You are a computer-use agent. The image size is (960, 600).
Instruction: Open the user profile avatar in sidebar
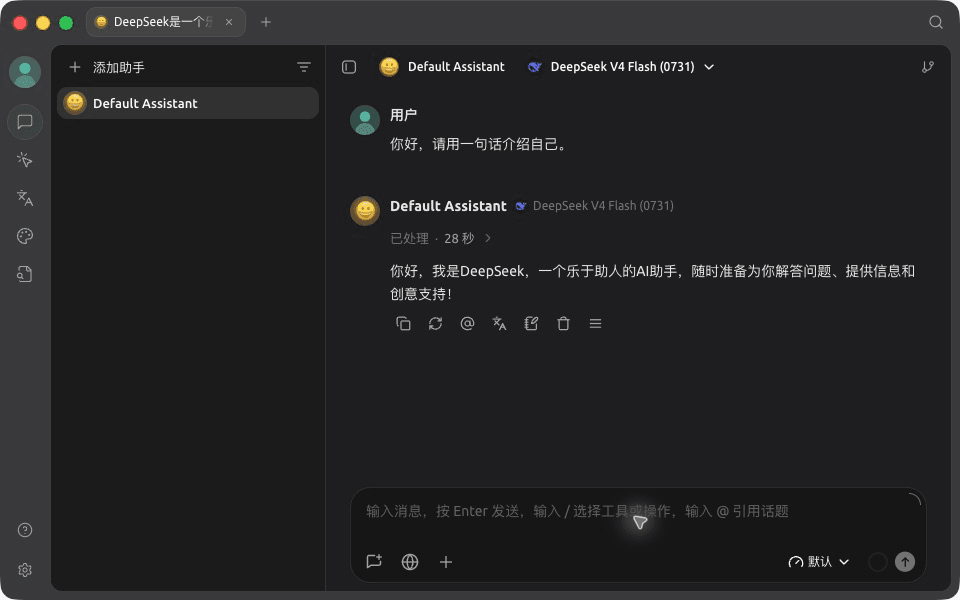click(x=25, y=72)
